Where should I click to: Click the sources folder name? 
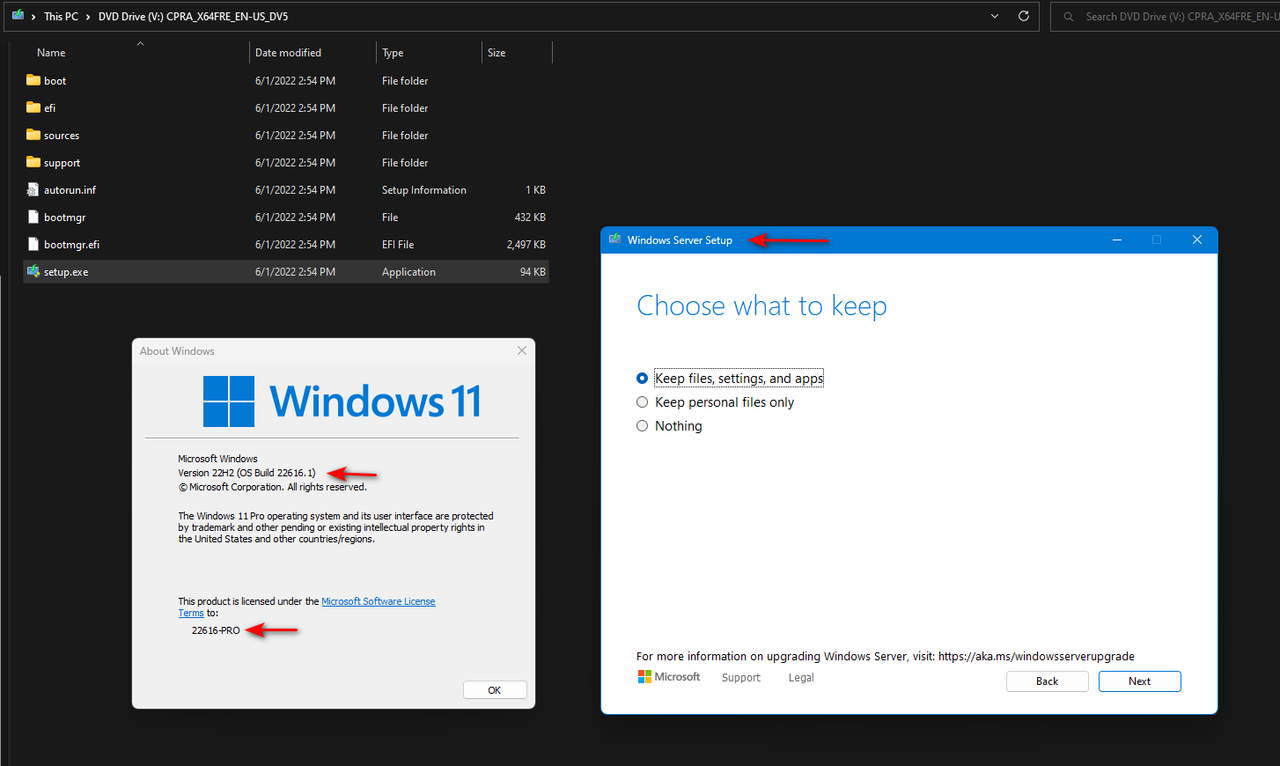(61, 135)
